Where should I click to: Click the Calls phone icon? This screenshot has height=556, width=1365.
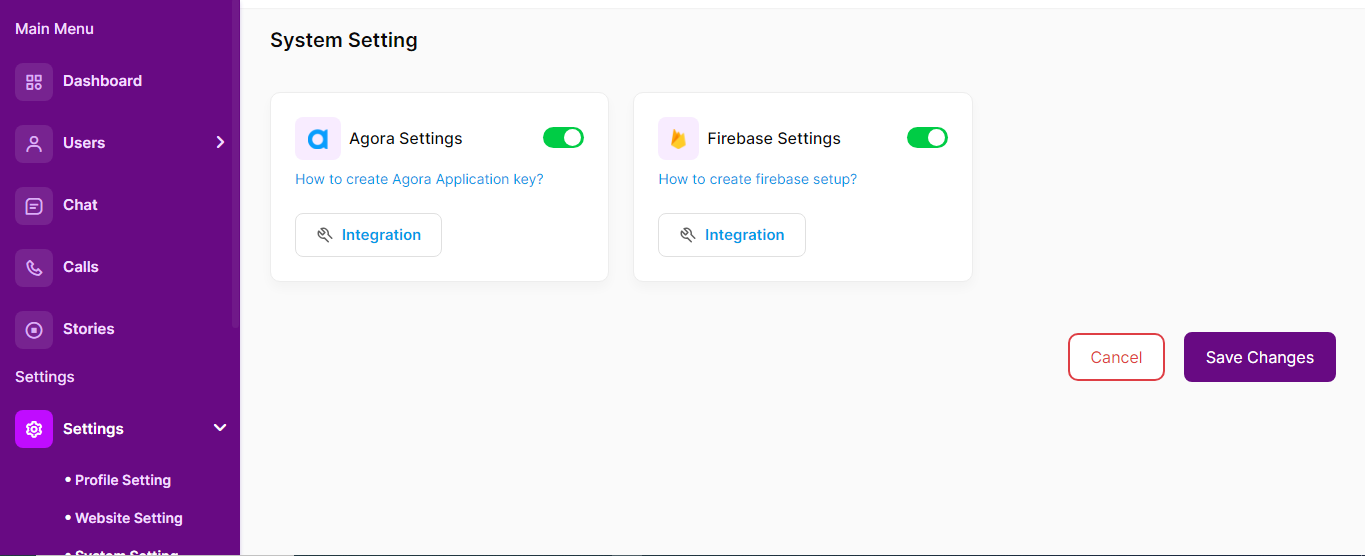34,268
